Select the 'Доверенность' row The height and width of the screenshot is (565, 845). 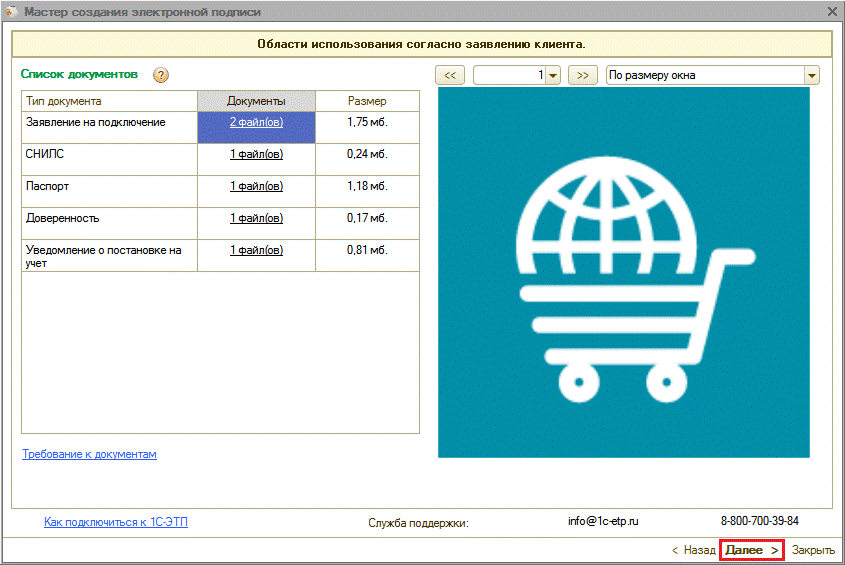220,224
